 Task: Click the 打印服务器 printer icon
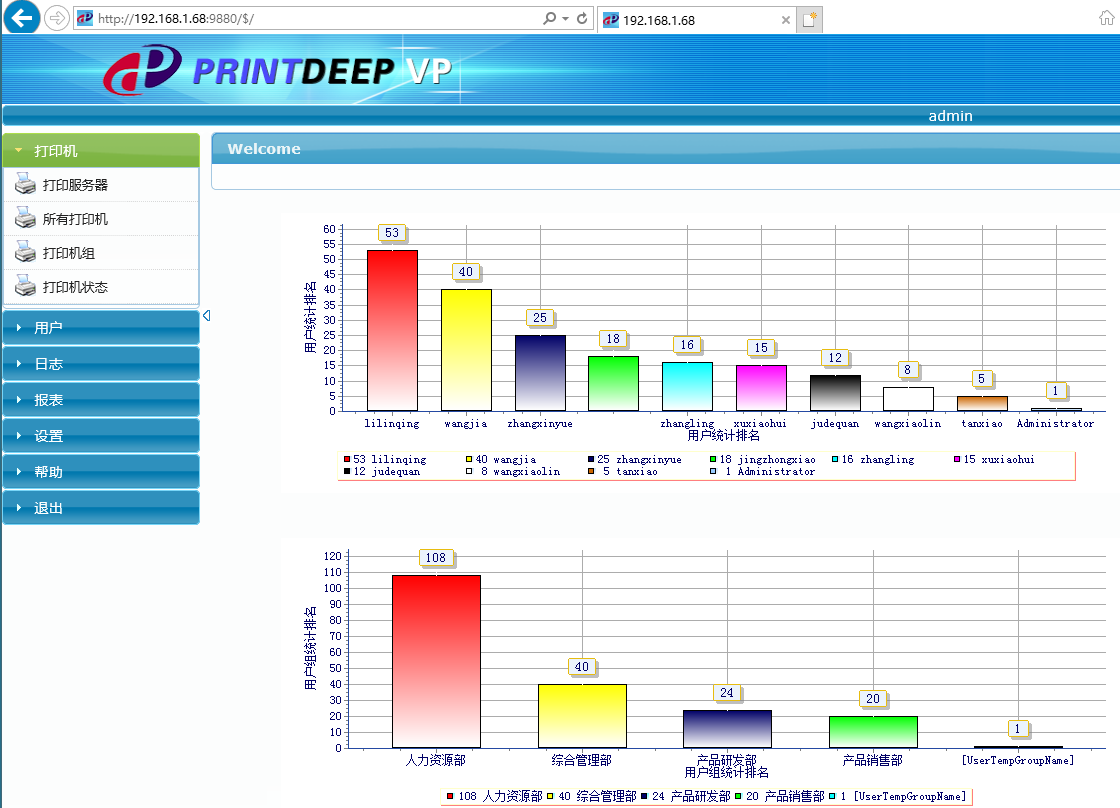coord(25,184)
